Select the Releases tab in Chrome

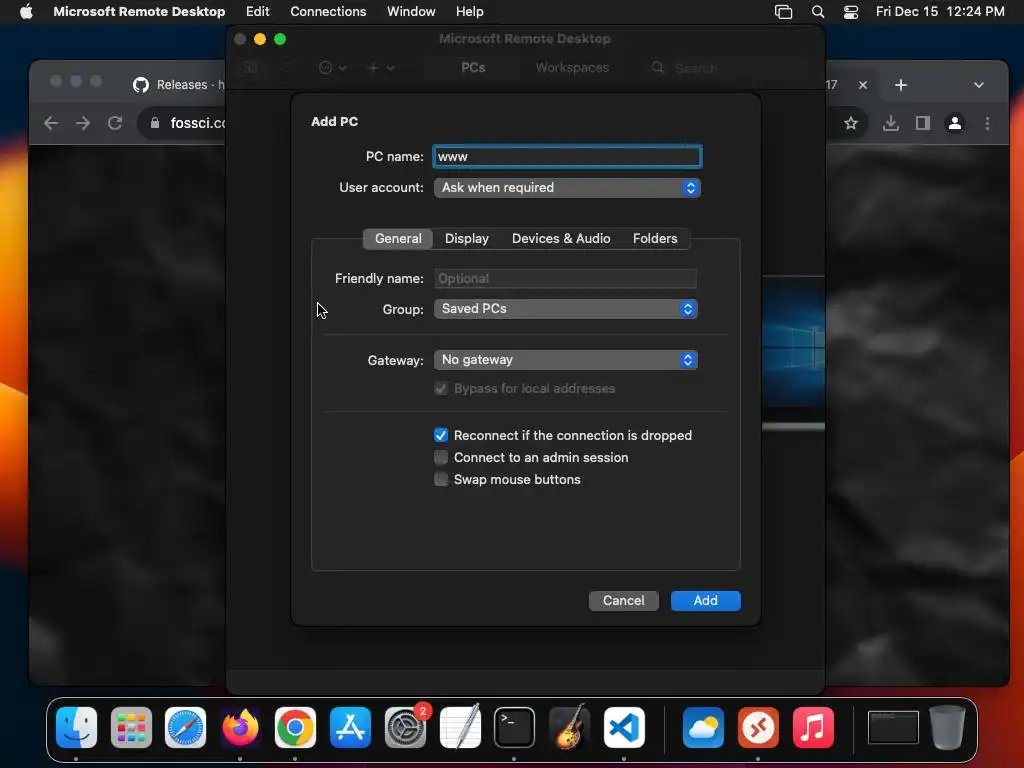178,85
